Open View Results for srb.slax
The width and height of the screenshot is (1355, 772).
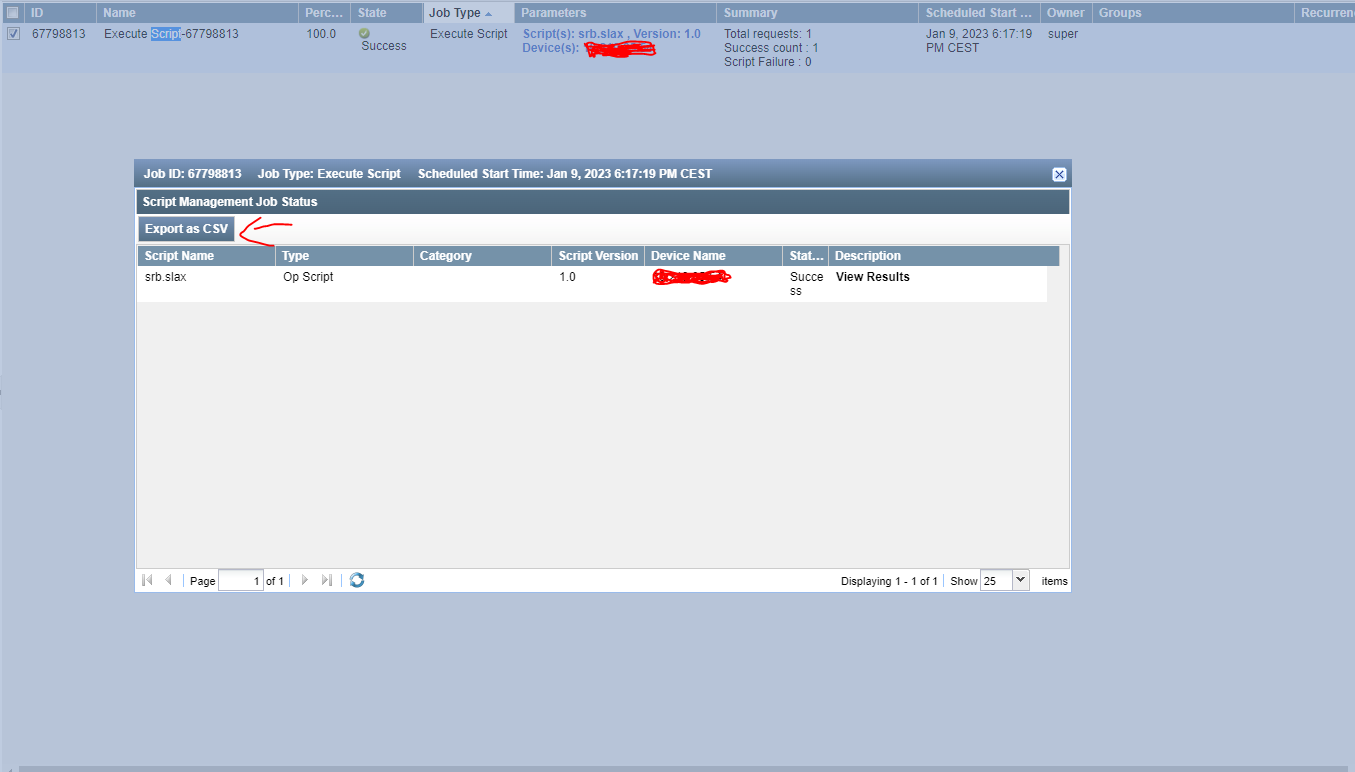coord(872,276)
